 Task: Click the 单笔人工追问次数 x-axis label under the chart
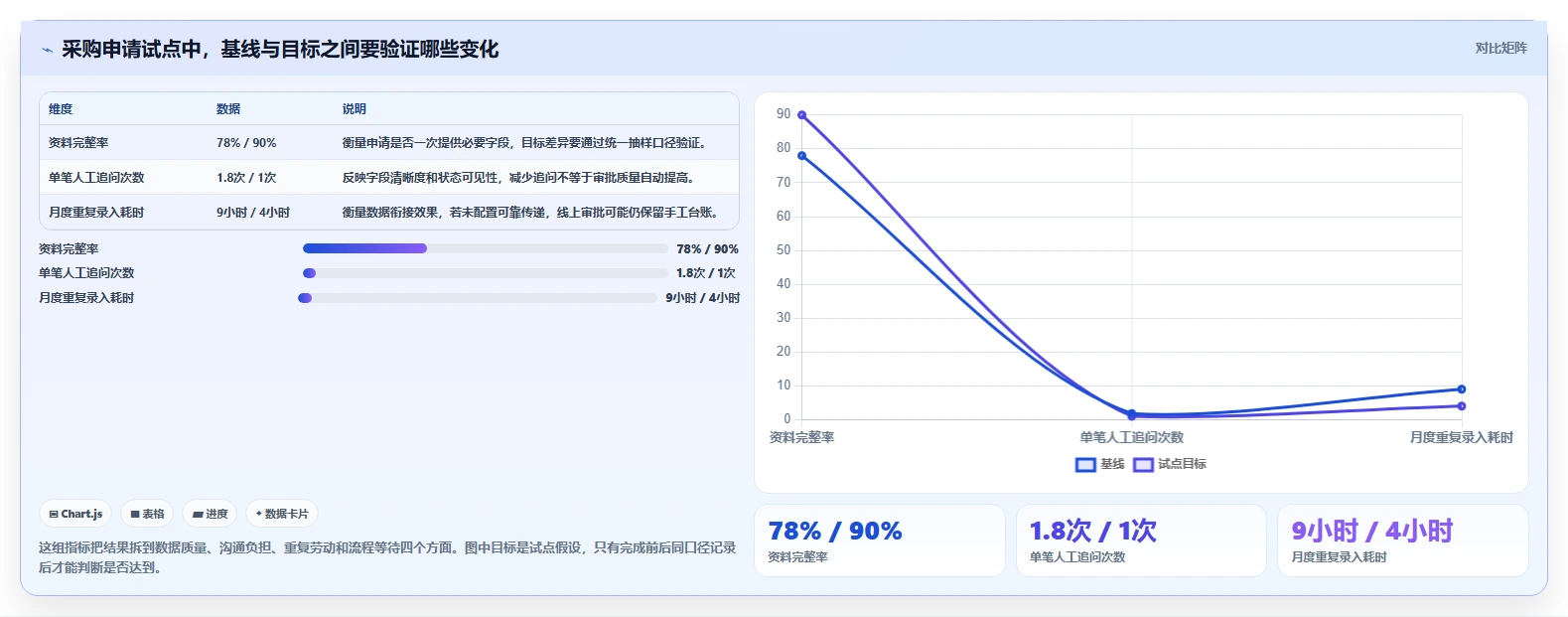click(1132, 437)
